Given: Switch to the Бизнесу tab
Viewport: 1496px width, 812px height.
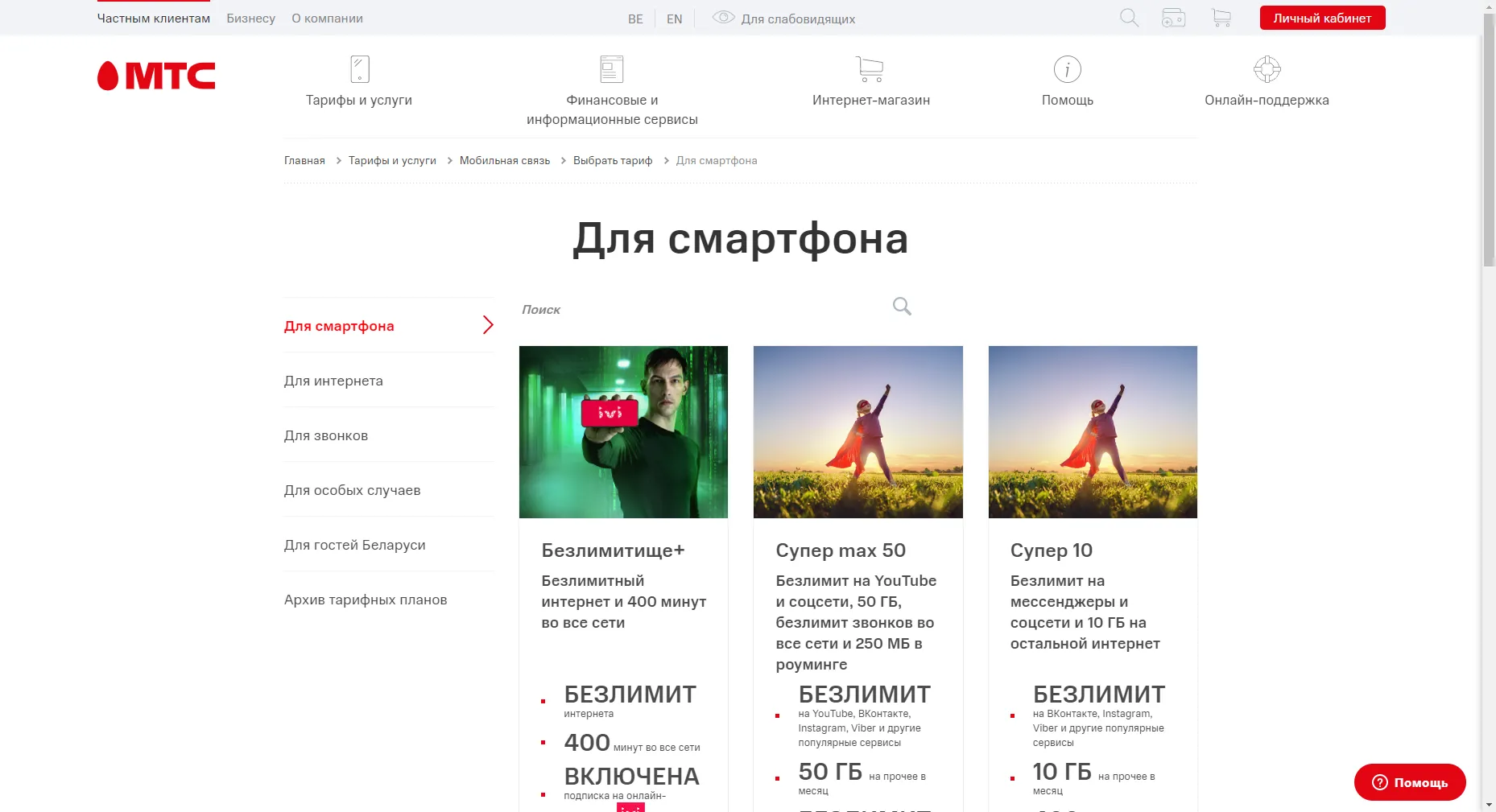Looking at the screenshot, I should 251,19.
